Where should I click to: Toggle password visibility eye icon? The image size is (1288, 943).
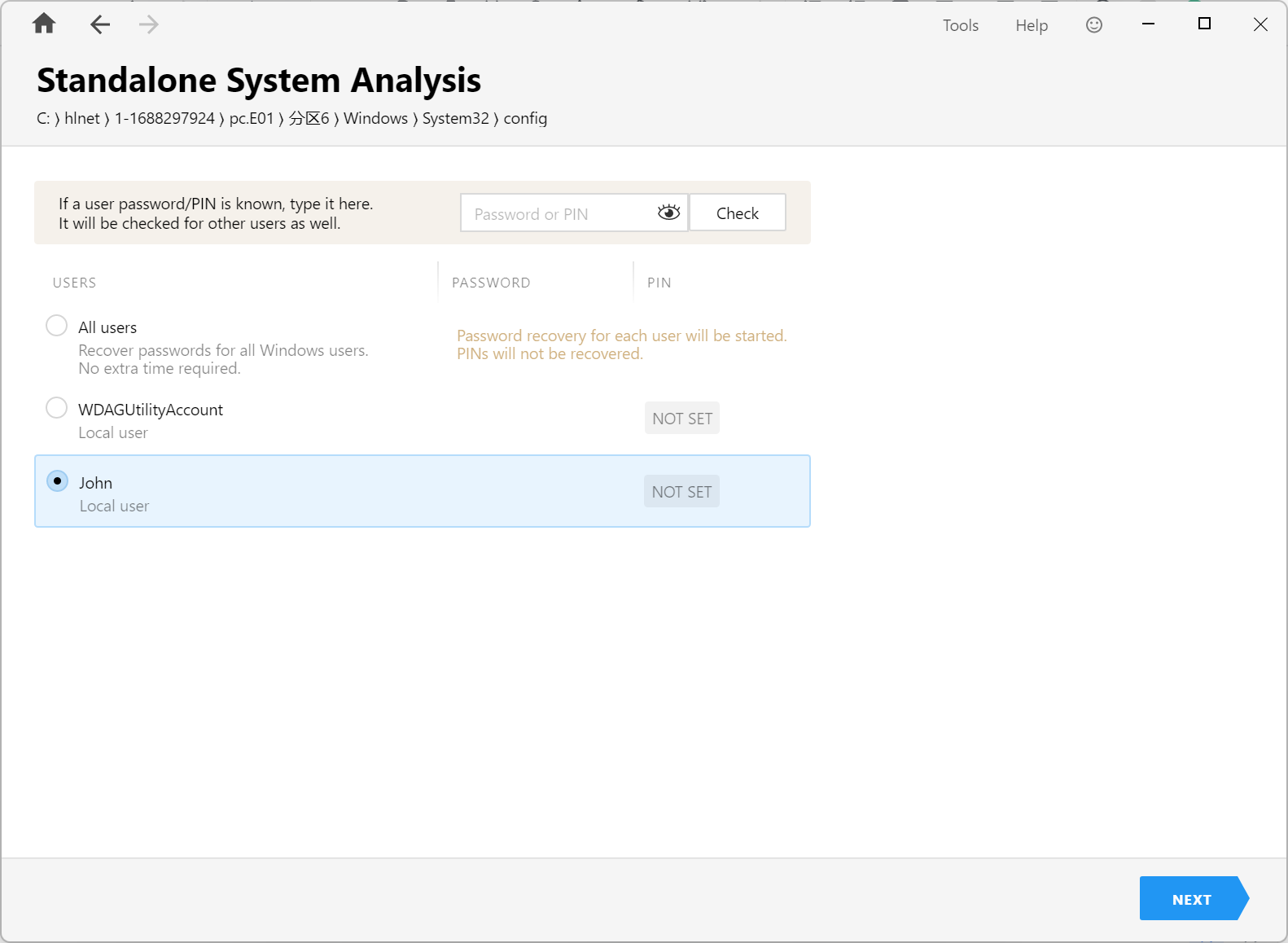point(668,213)
